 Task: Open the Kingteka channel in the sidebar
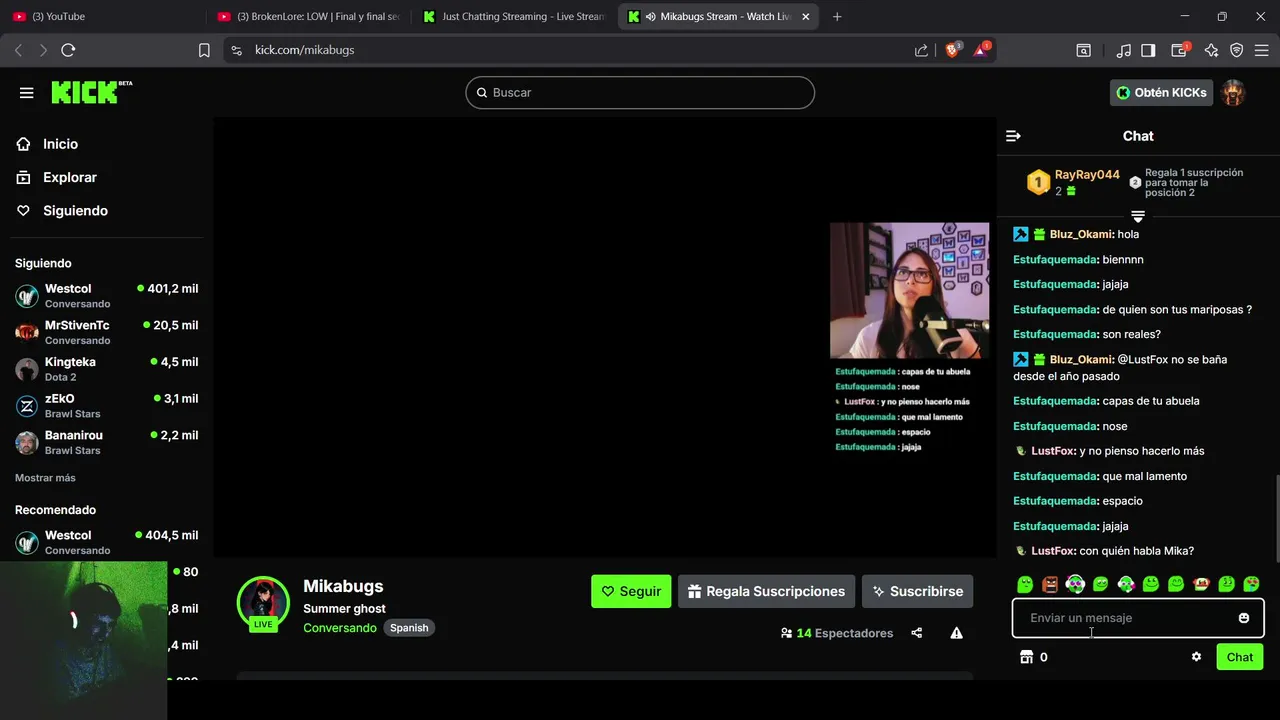[107, 369]
